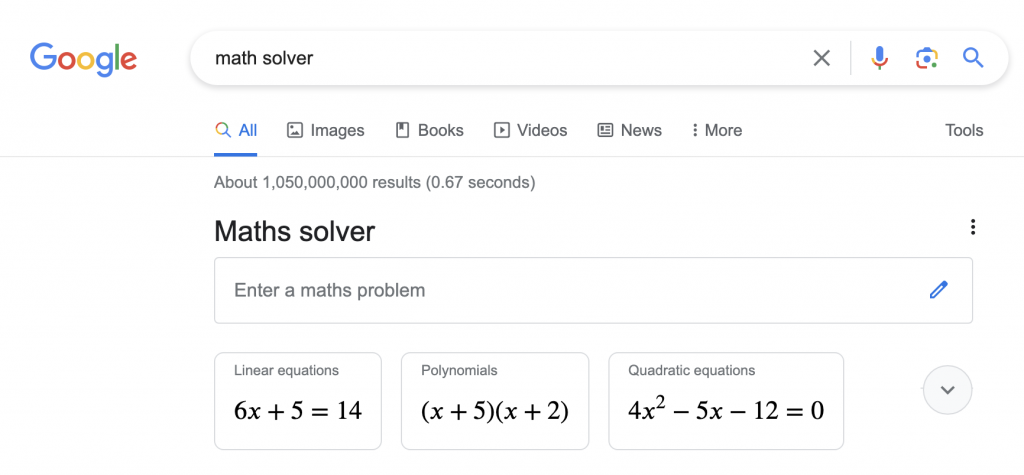Click the blue search magnifier icon
The width and height of the screenshot is (1024, 475).
[973, 58]
